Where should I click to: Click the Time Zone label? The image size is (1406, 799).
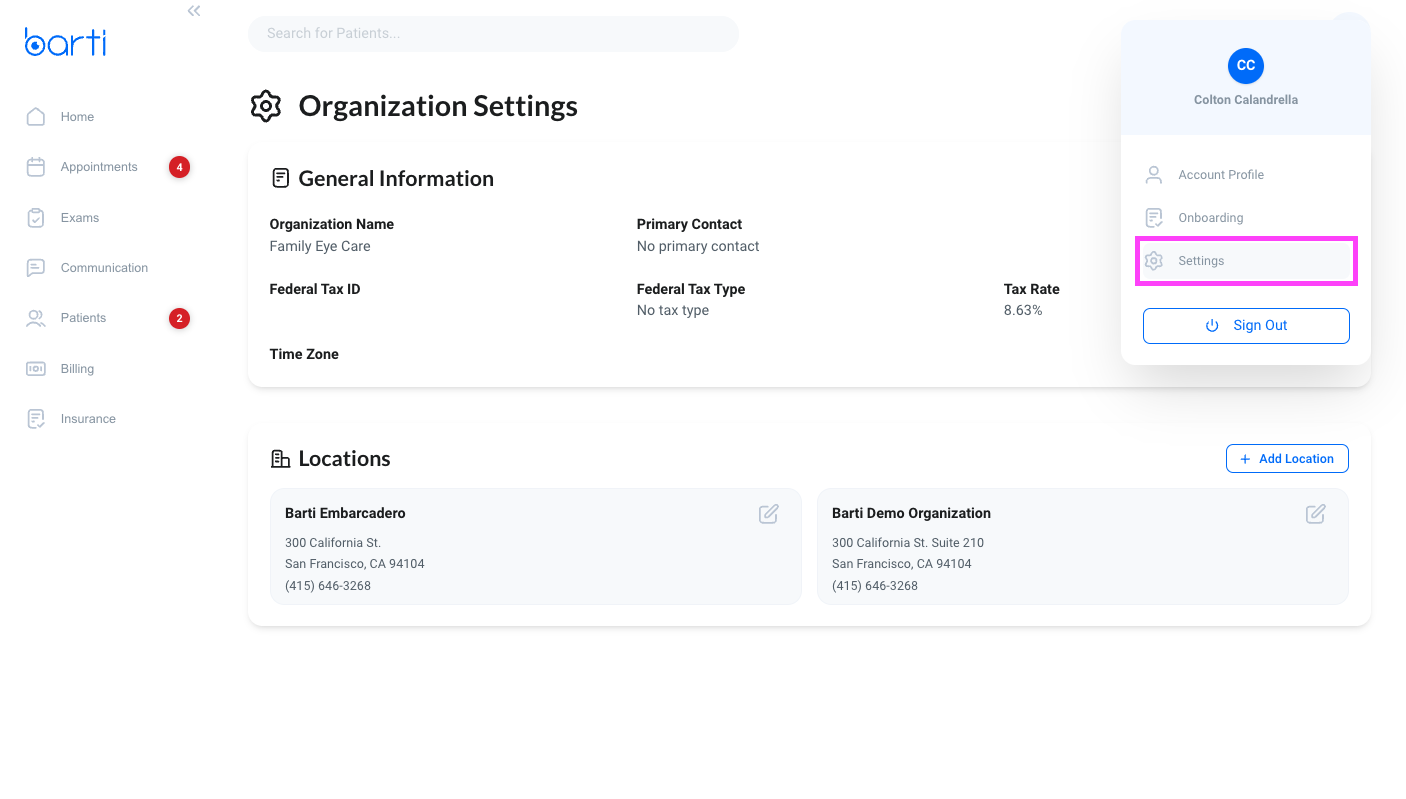(x=304, y=354)
